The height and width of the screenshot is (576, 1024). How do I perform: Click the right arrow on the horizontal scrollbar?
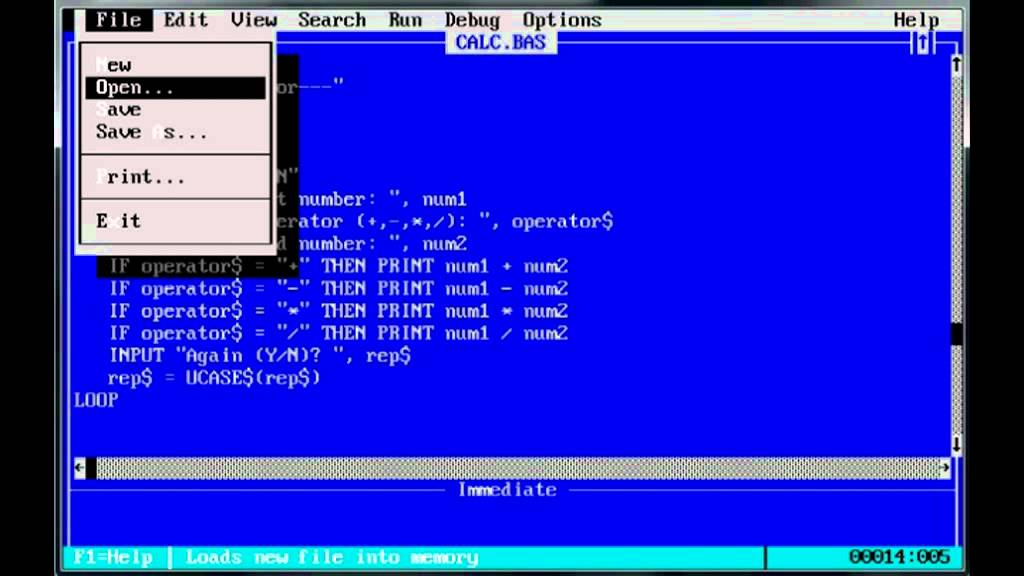click(x=943, y=467)
